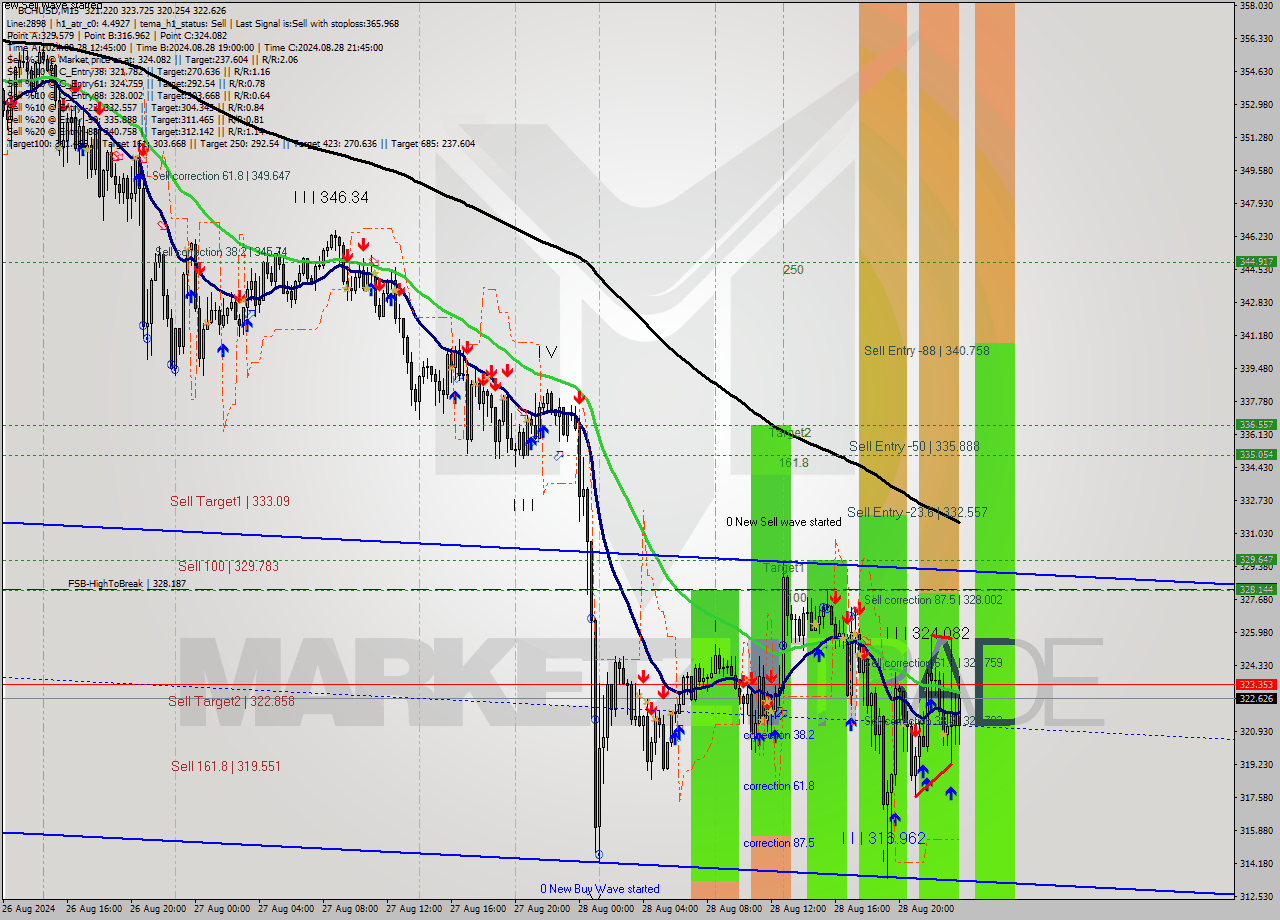Click the 'I I I 313.962' wave label
The width and height of the screenshot is (1280, 920).
click(883, 838)
